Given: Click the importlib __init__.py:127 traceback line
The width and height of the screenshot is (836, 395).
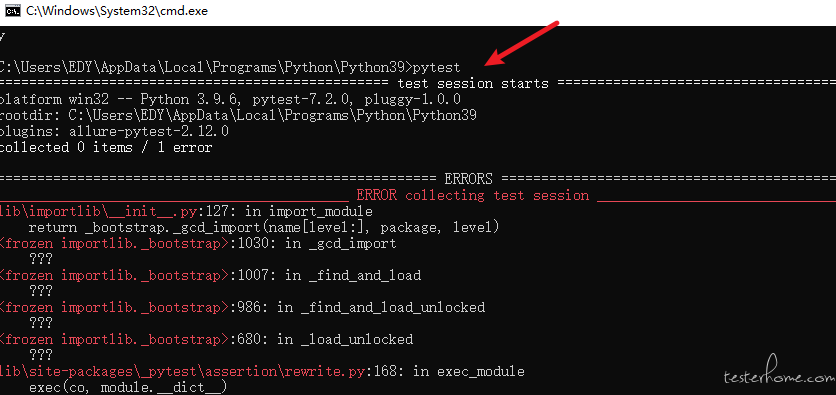Looking at the screenshot, I should (186, 212).
